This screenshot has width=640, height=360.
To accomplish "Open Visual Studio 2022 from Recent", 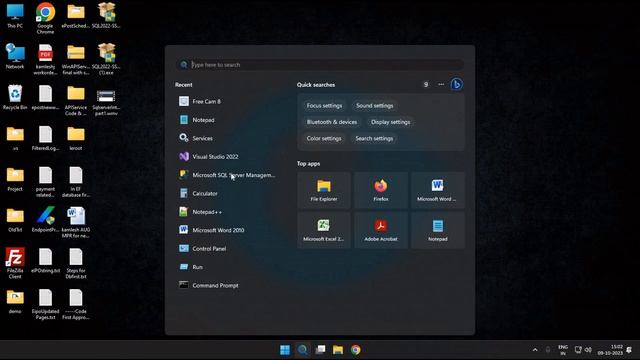I will pos(227,156).
